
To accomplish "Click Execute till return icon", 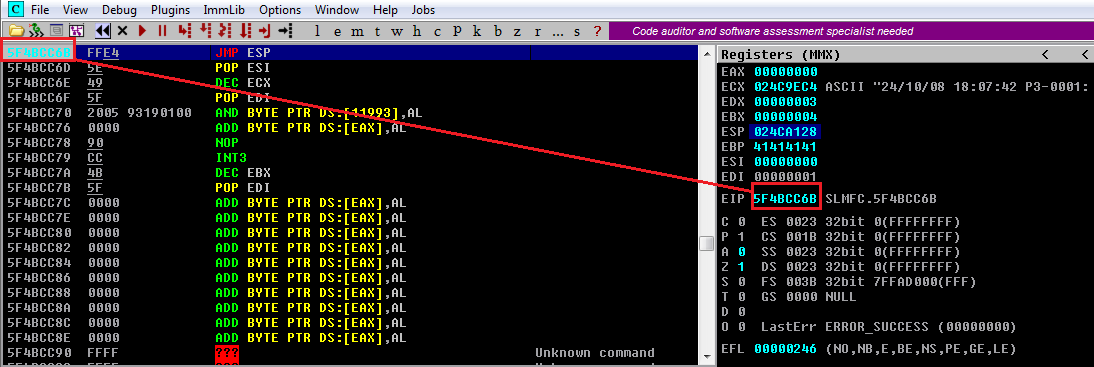I will click(x=264, y=31).
